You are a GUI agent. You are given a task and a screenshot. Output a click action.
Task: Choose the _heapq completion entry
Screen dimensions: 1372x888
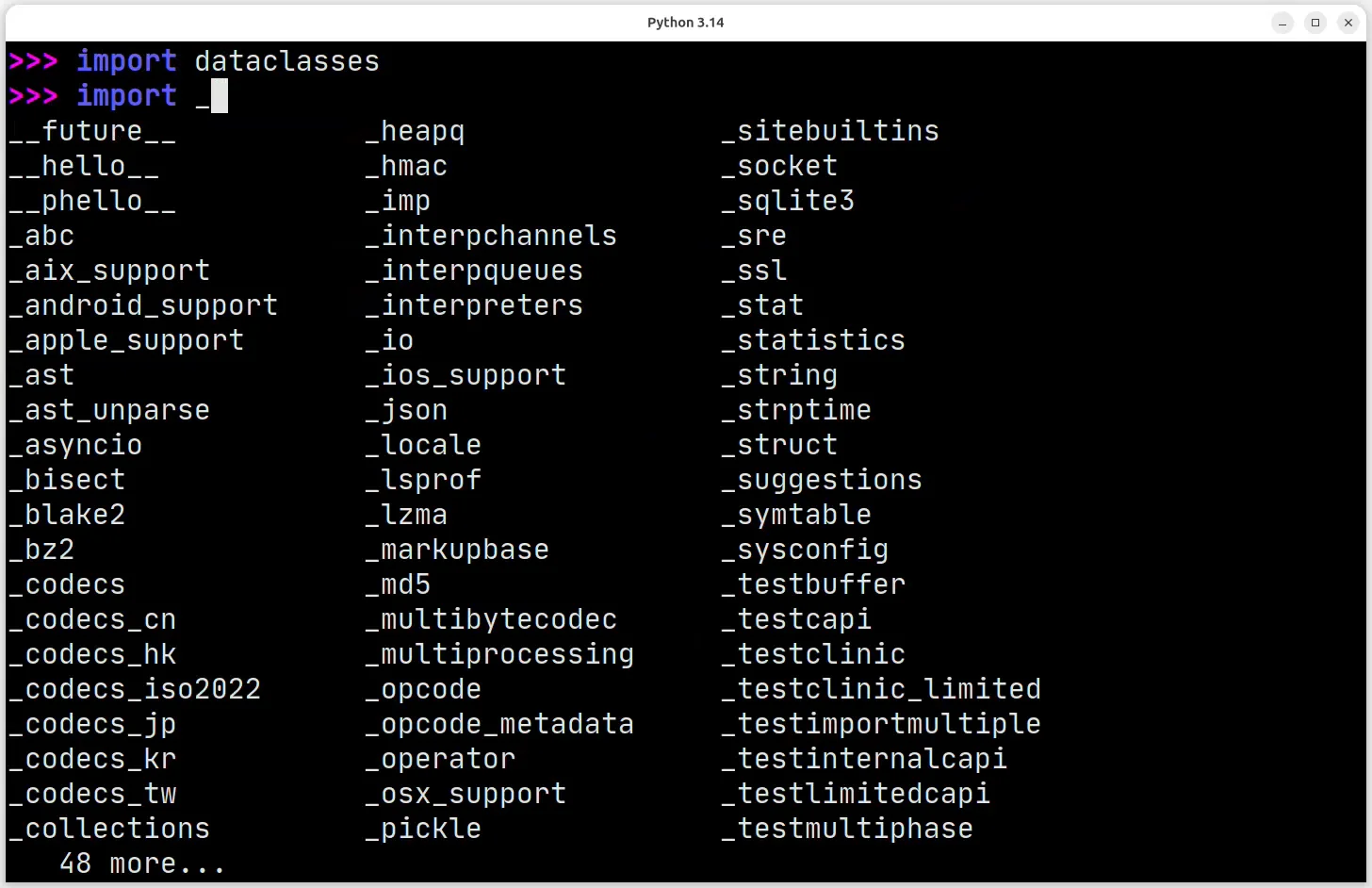click(x=415, y=131)
